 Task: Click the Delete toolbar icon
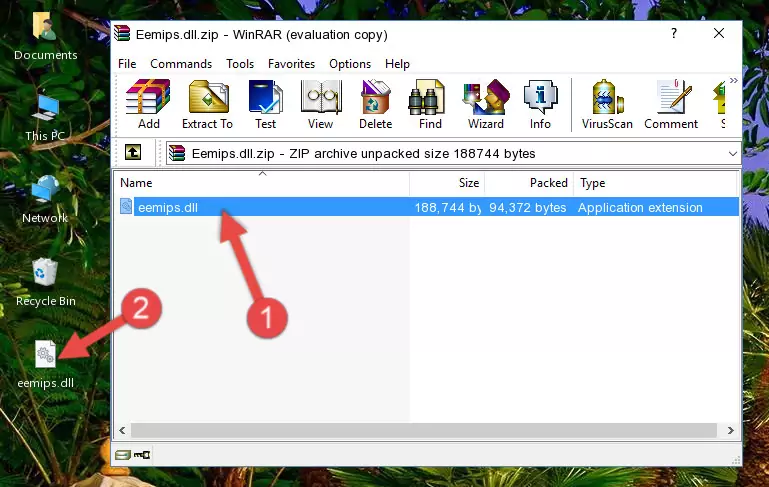coord(375,104)
